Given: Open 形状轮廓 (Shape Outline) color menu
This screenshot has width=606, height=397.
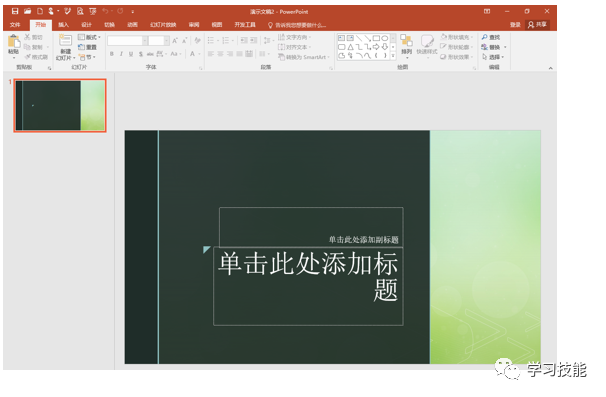Looking at the screenshot, I should 456,47.
